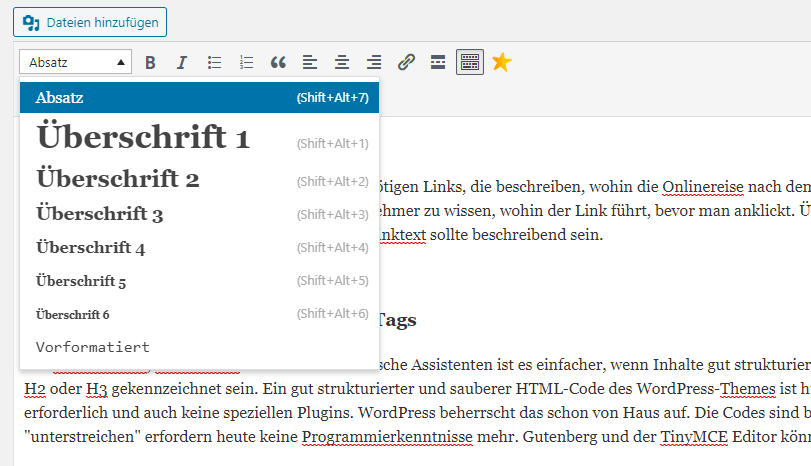This screenshot has width=811, height=466.
Task: Apply blockquote formatting
Action: (x=278, y=63)
